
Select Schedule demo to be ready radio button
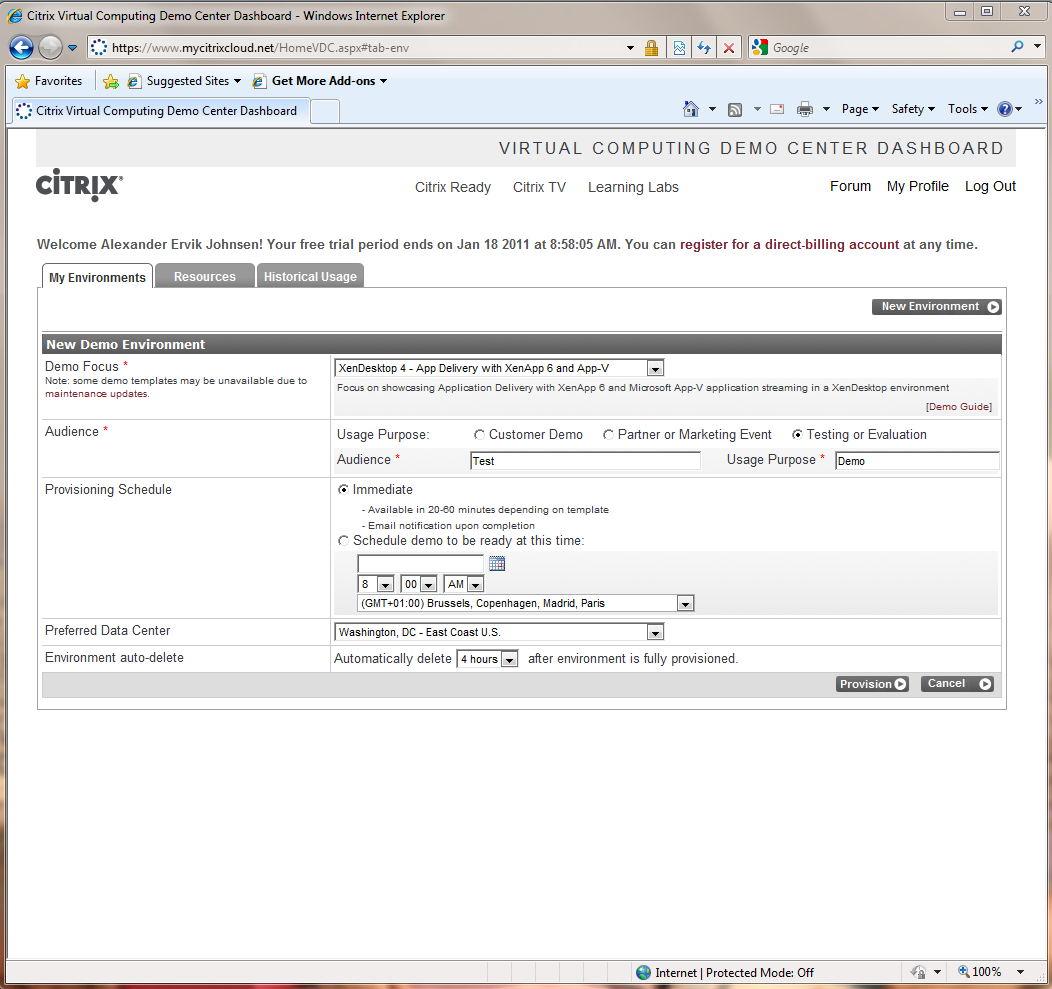tap(343, 541)
